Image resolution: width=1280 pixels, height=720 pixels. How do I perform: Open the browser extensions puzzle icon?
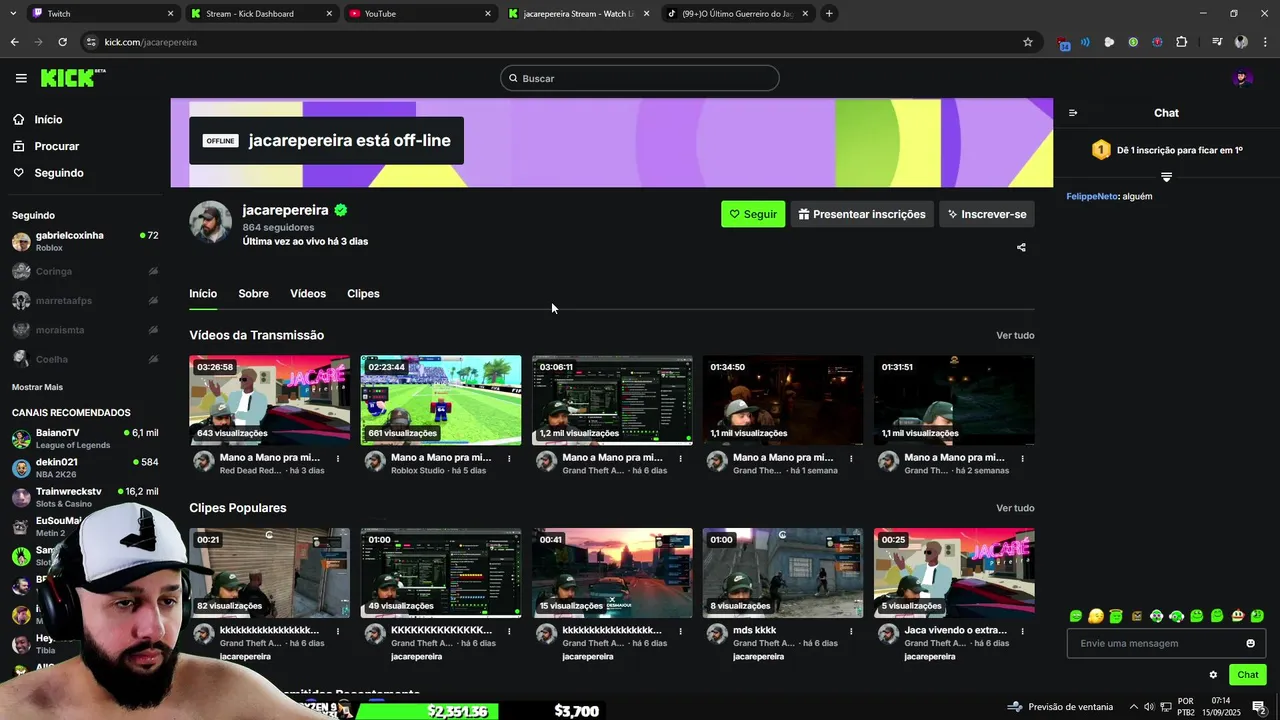(x=1181, y=42)
